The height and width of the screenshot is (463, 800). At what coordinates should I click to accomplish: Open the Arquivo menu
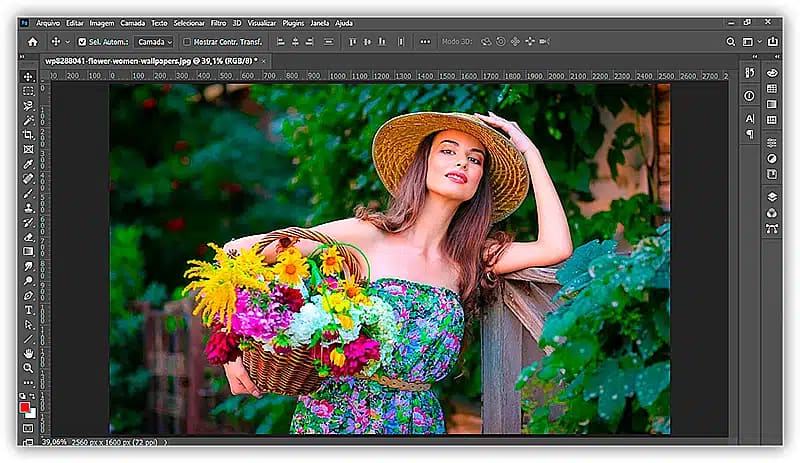click(x=48, y=23)
